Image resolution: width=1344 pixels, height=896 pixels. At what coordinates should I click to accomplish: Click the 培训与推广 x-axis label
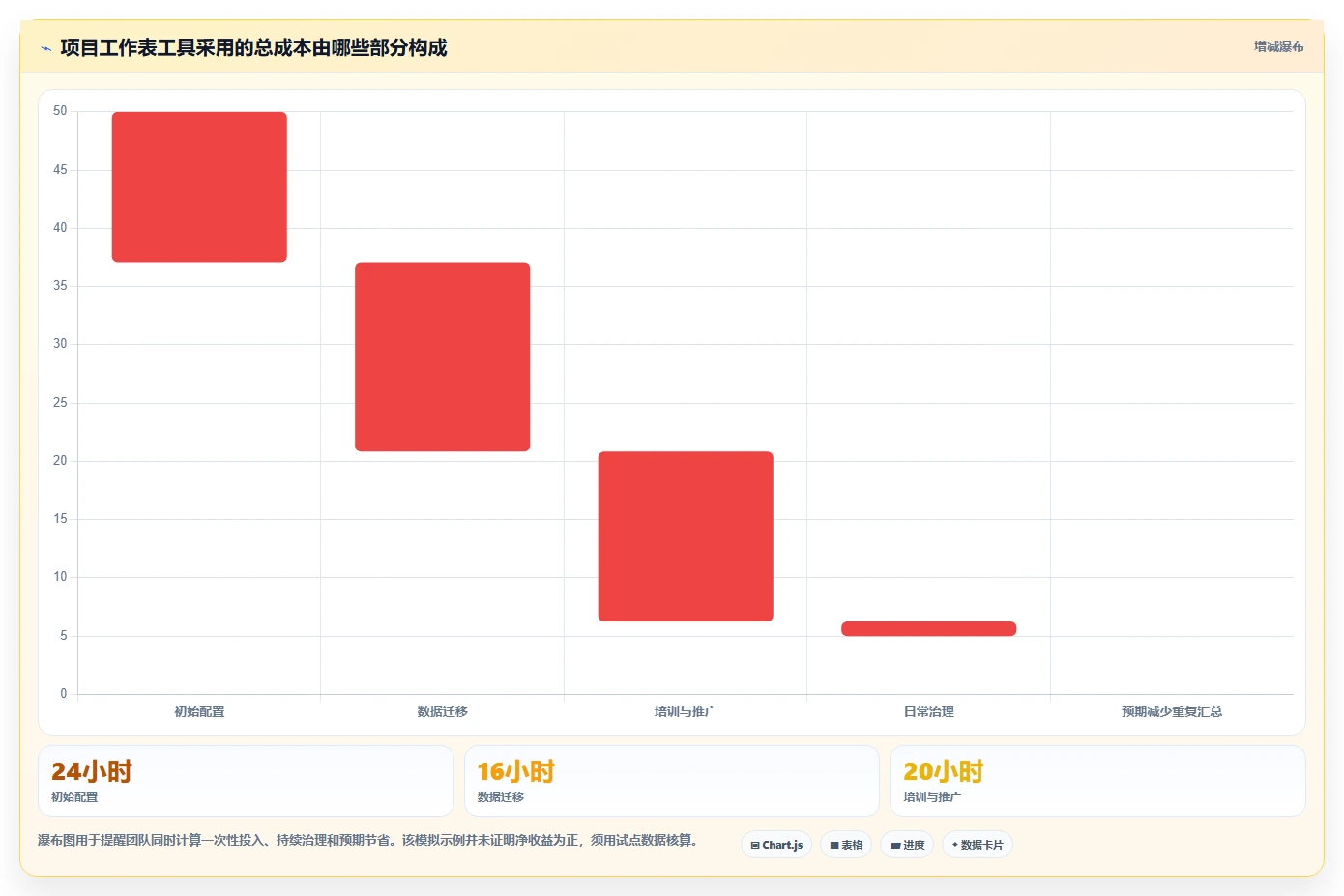686,711
